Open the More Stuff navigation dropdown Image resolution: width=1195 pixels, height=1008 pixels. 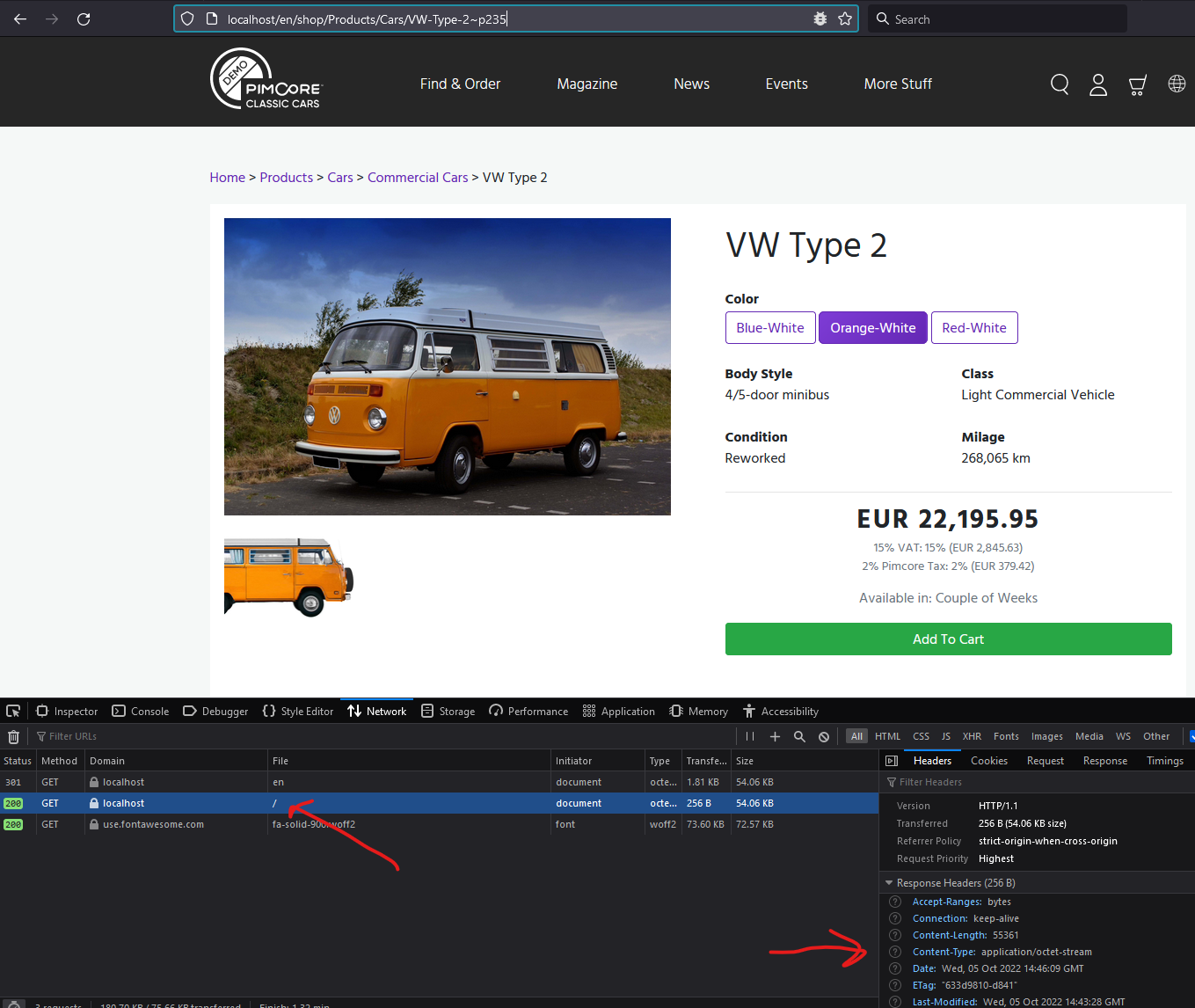click(x=898, y=84)
